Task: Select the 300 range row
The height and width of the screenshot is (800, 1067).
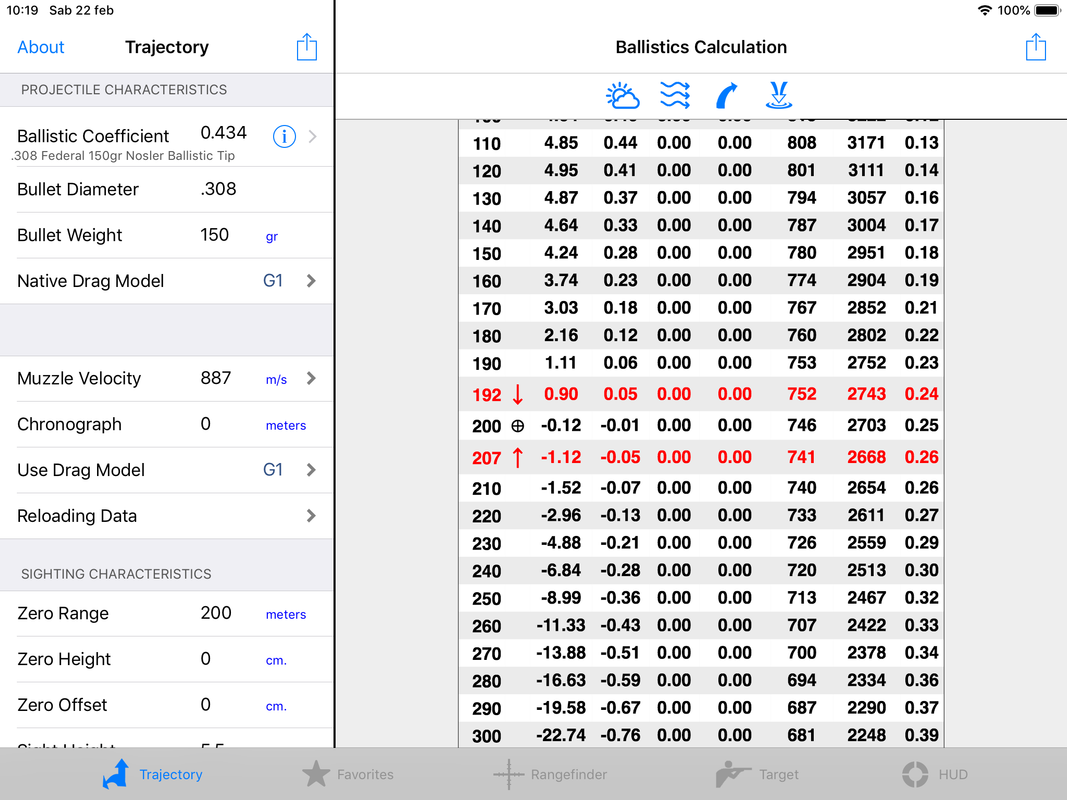Action: (x=701, y=735)
